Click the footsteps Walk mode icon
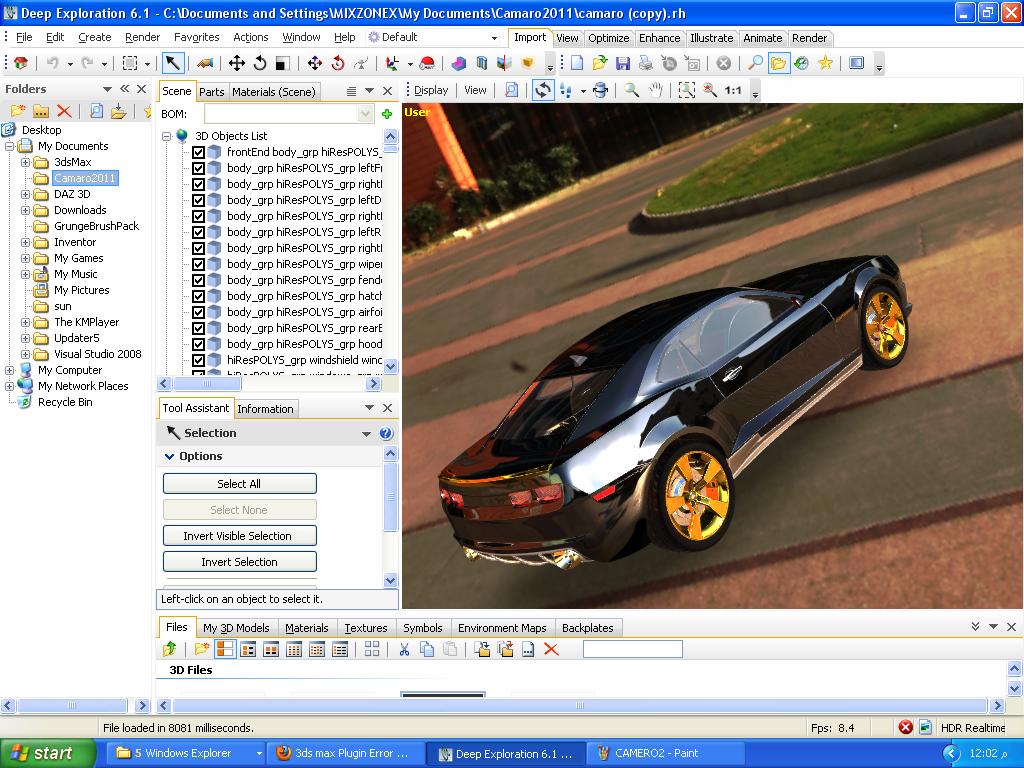Screen dimensions: 1024x768 click(566, 90)
